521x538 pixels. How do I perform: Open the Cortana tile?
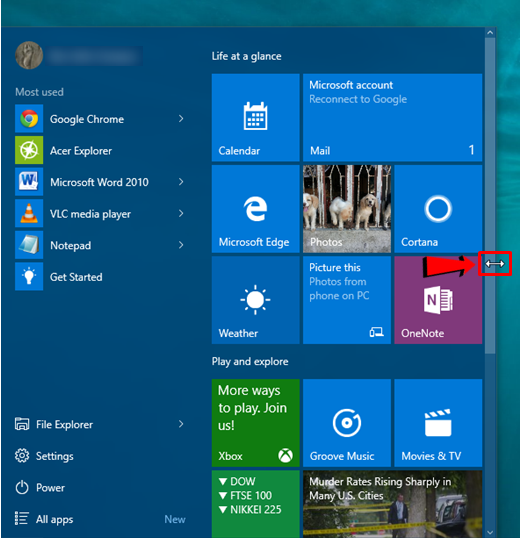[438, 209]
